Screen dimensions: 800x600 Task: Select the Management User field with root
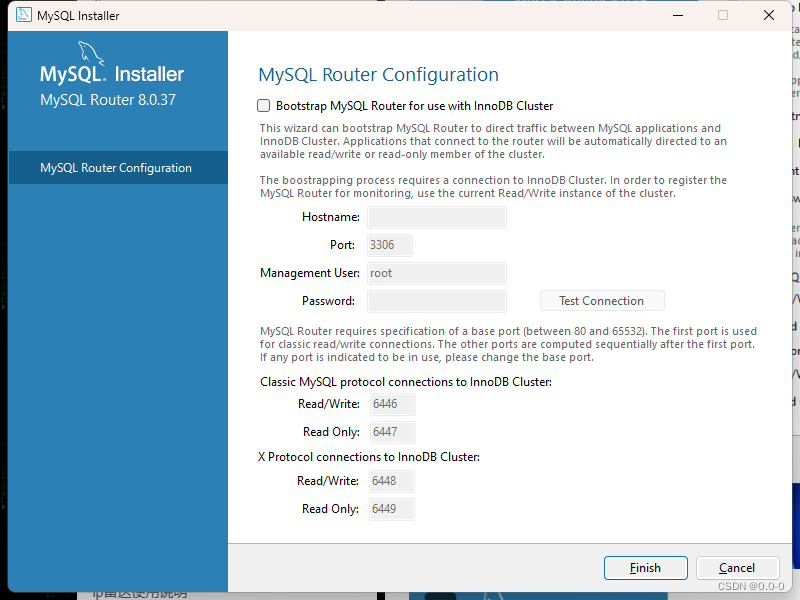coord(437,273)
